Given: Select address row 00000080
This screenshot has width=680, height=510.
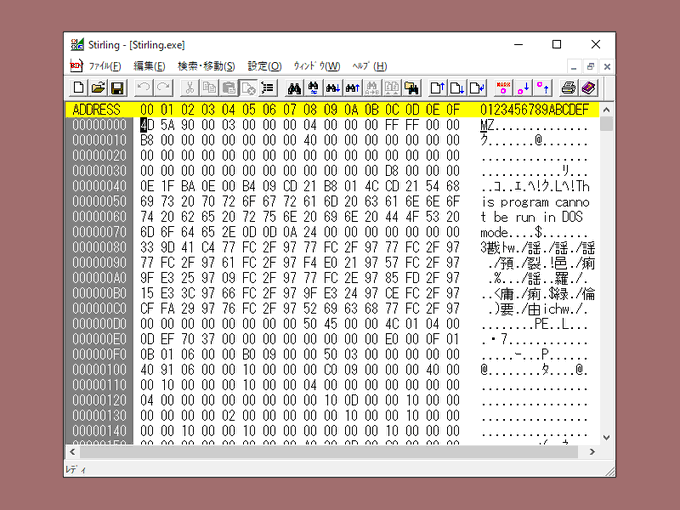Looking at the screenshot, I should [x=99, y=247].
